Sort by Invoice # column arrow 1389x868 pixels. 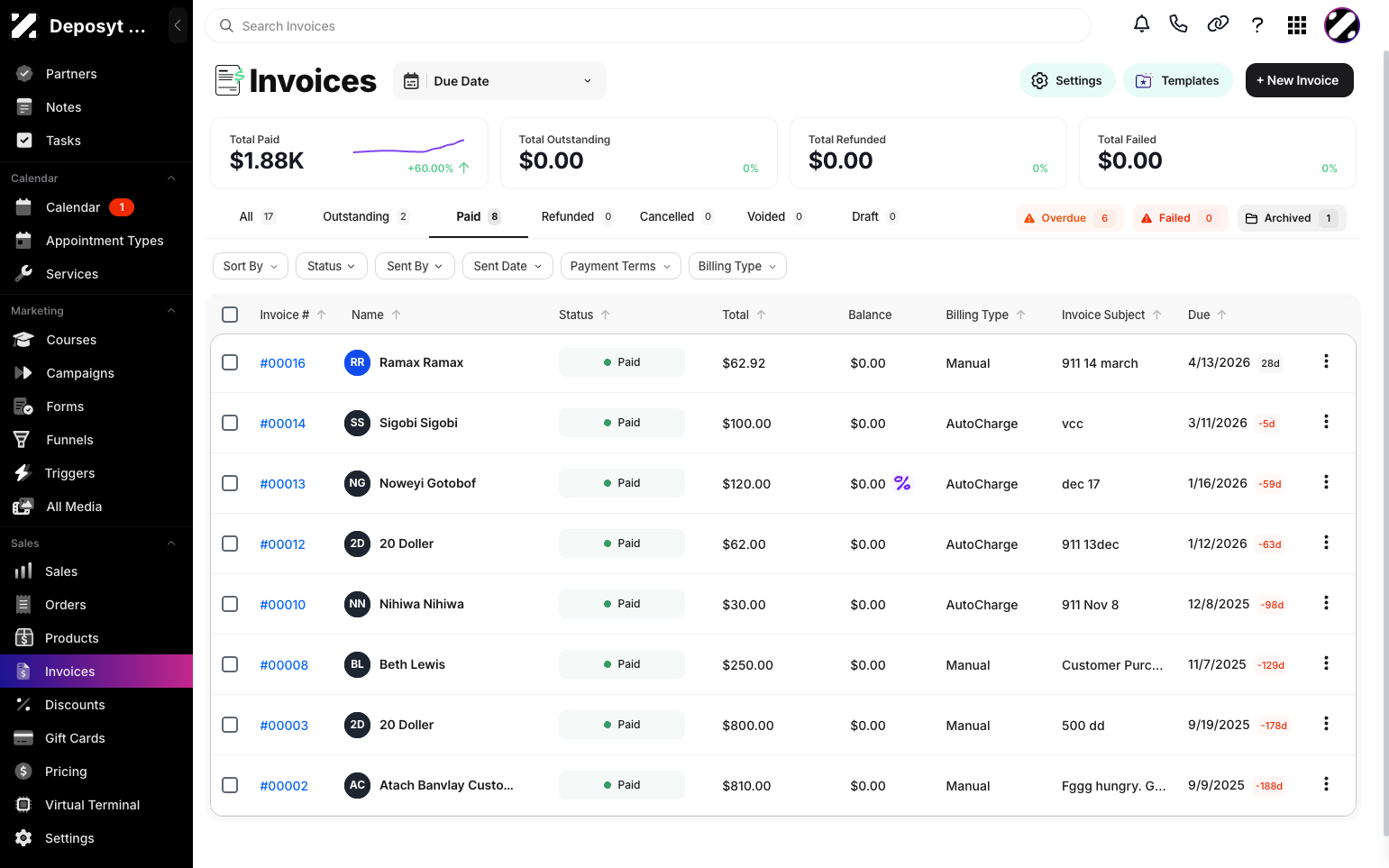coord(322,315)
